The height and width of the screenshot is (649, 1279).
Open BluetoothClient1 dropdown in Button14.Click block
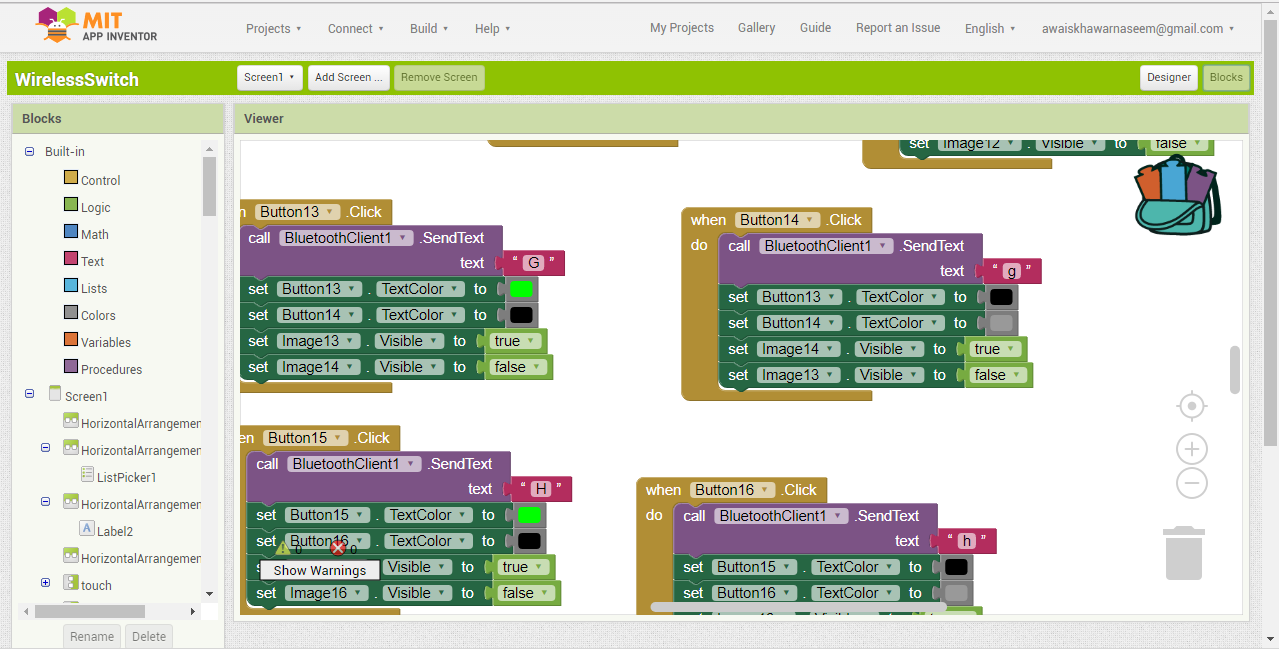(x=826, y=246)
